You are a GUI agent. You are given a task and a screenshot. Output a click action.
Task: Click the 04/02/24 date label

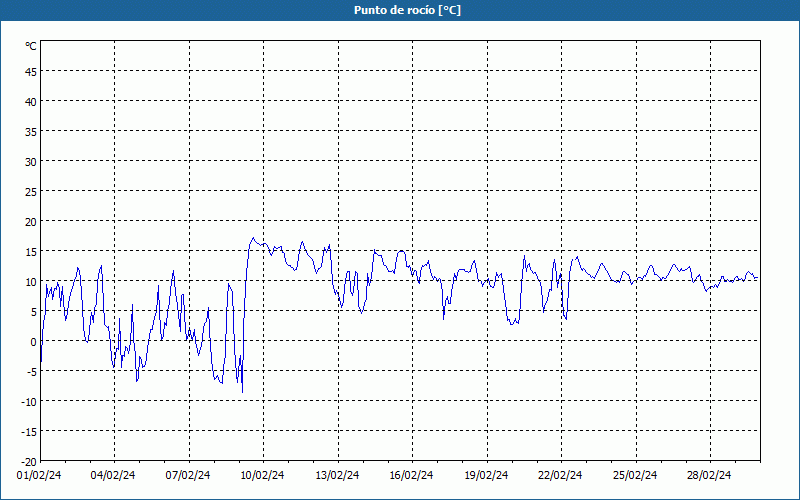[113, 476]
